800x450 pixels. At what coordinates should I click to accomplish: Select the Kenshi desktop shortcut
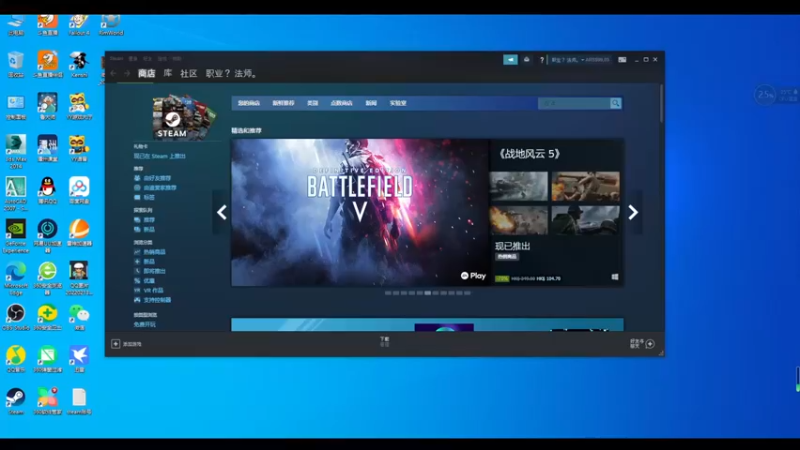click(x=79, y=64)
